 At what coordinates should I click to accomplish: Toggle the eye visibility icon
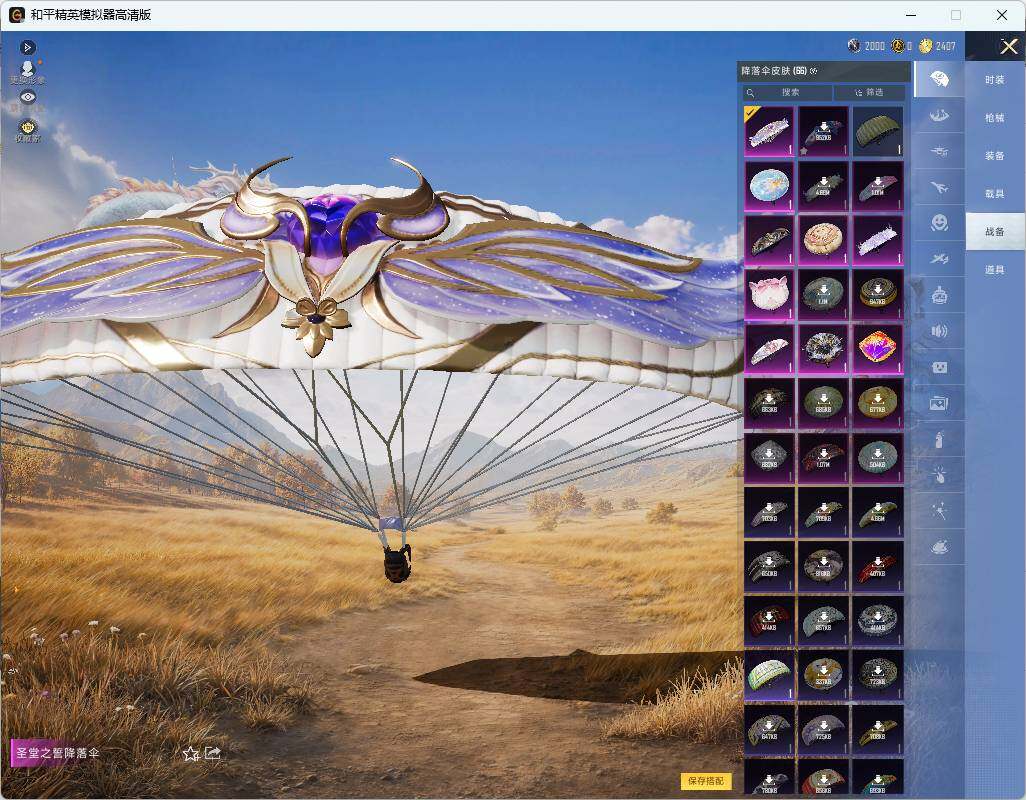click(27, 97)
